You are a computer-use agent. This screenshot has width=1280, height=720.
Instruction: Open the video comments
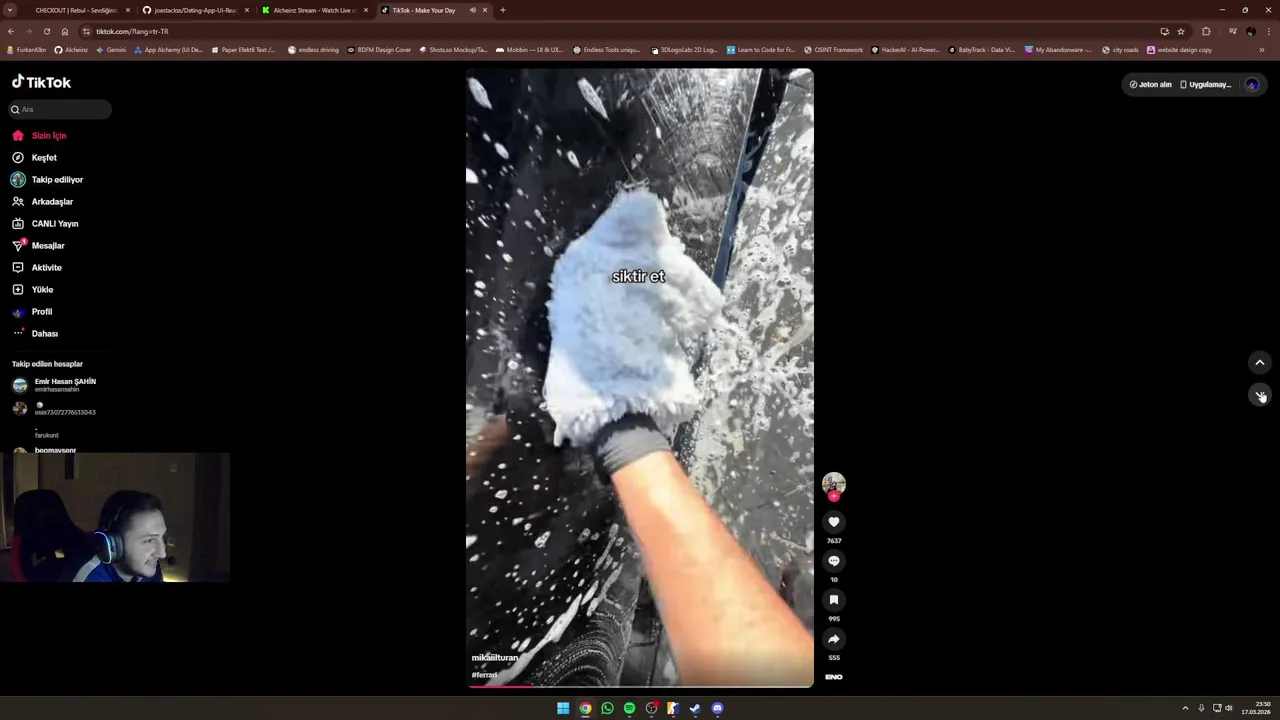click(x=834, y=561)
